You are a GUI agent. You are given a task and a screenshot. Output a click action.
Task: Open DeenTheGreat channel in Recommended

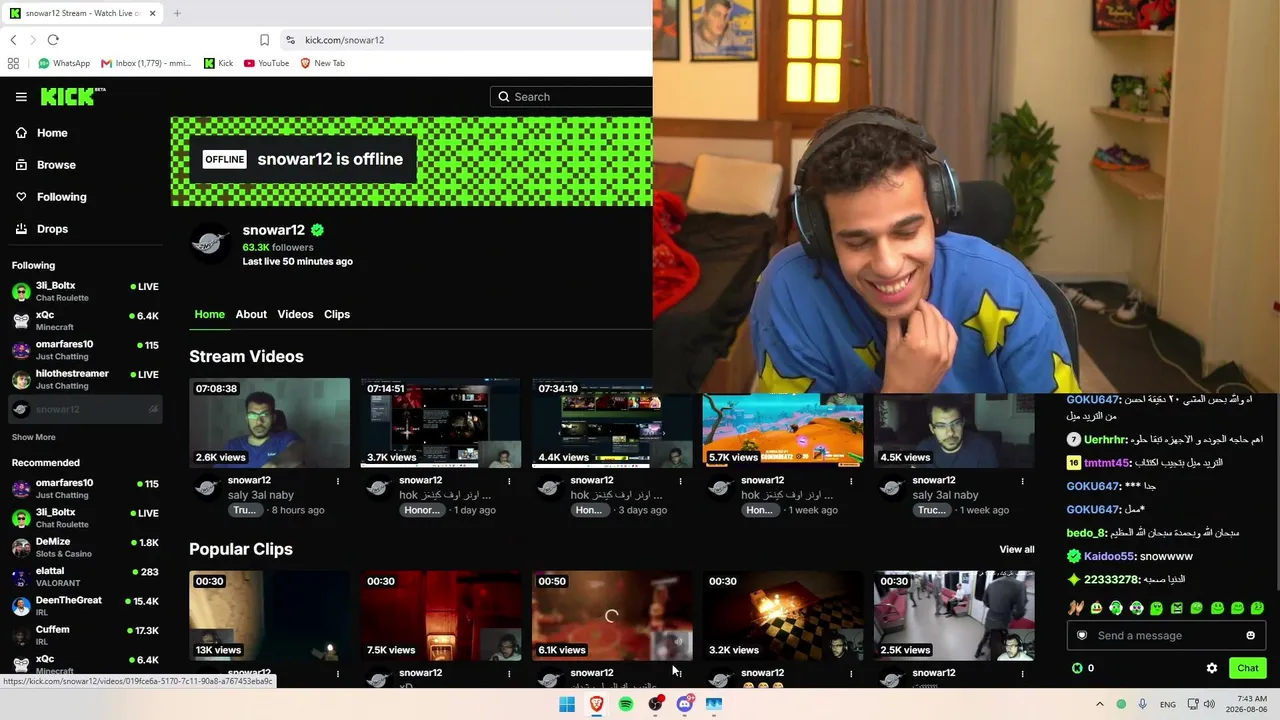point(85,606)
